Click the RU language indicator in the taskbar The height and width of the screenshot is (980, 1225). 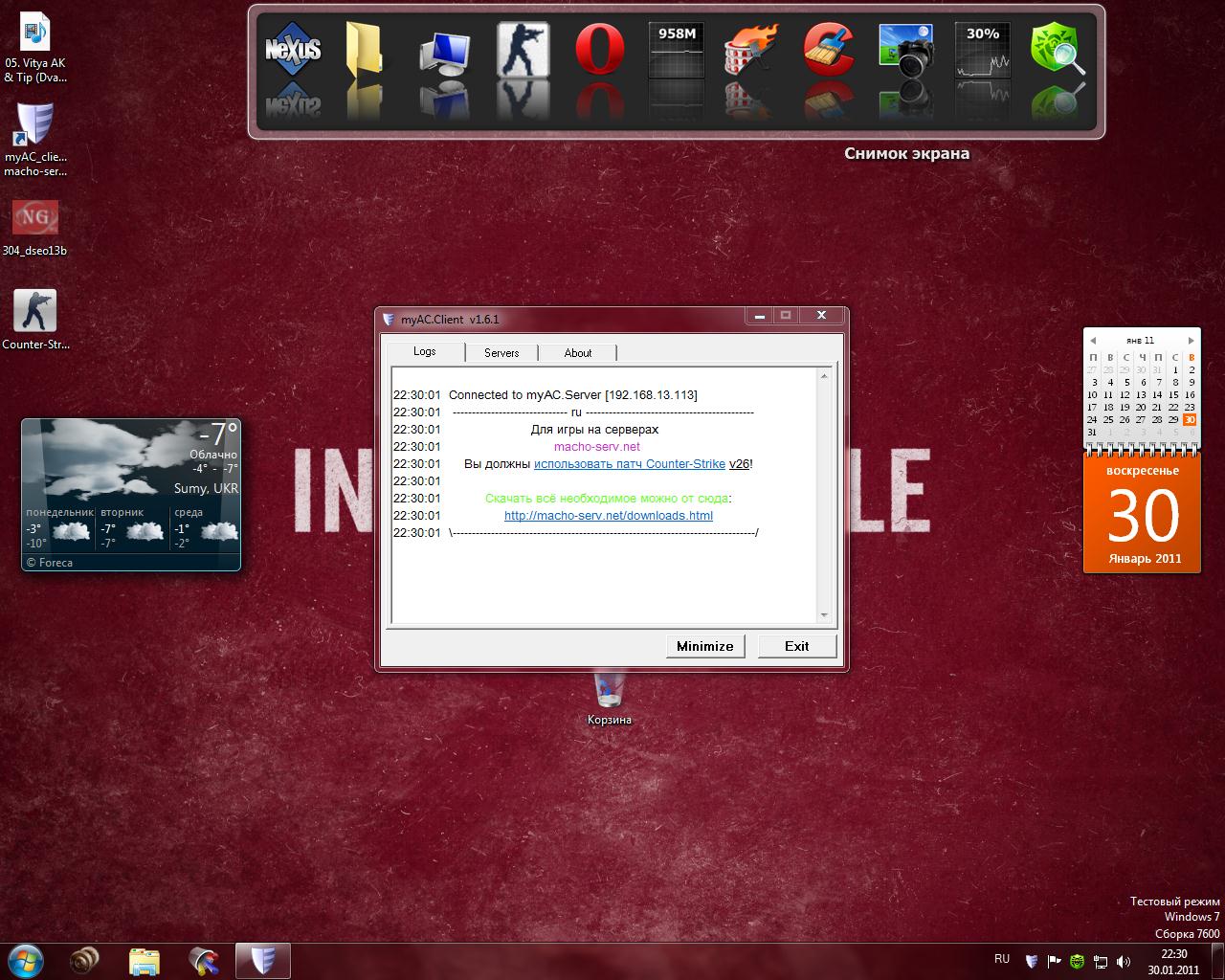click(x=1002, y=959)
